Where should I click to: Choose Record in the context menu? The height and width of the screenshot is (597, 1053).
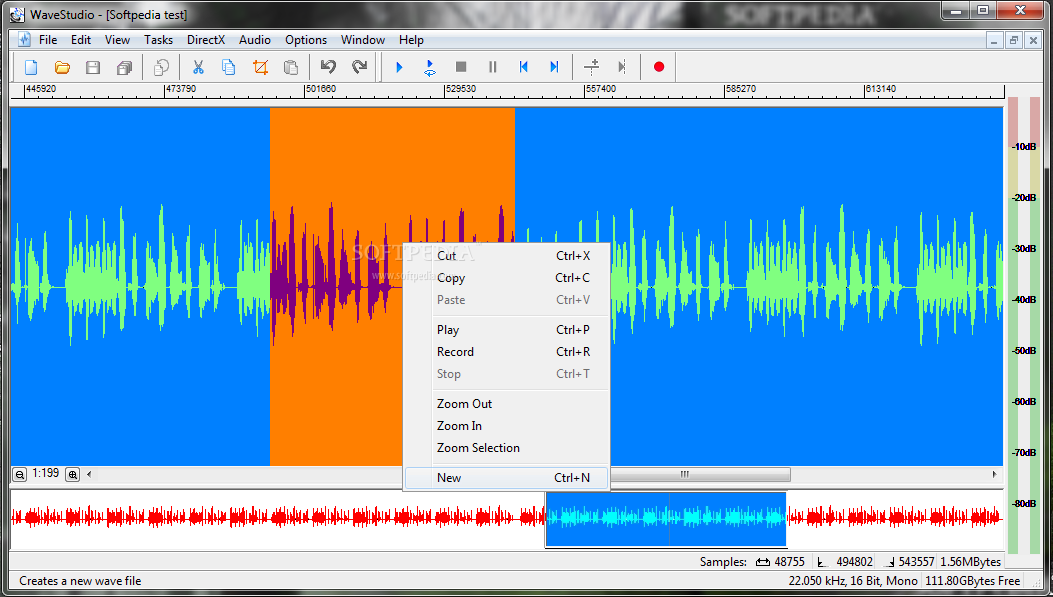pyautogui.click(x=507, y=352)
